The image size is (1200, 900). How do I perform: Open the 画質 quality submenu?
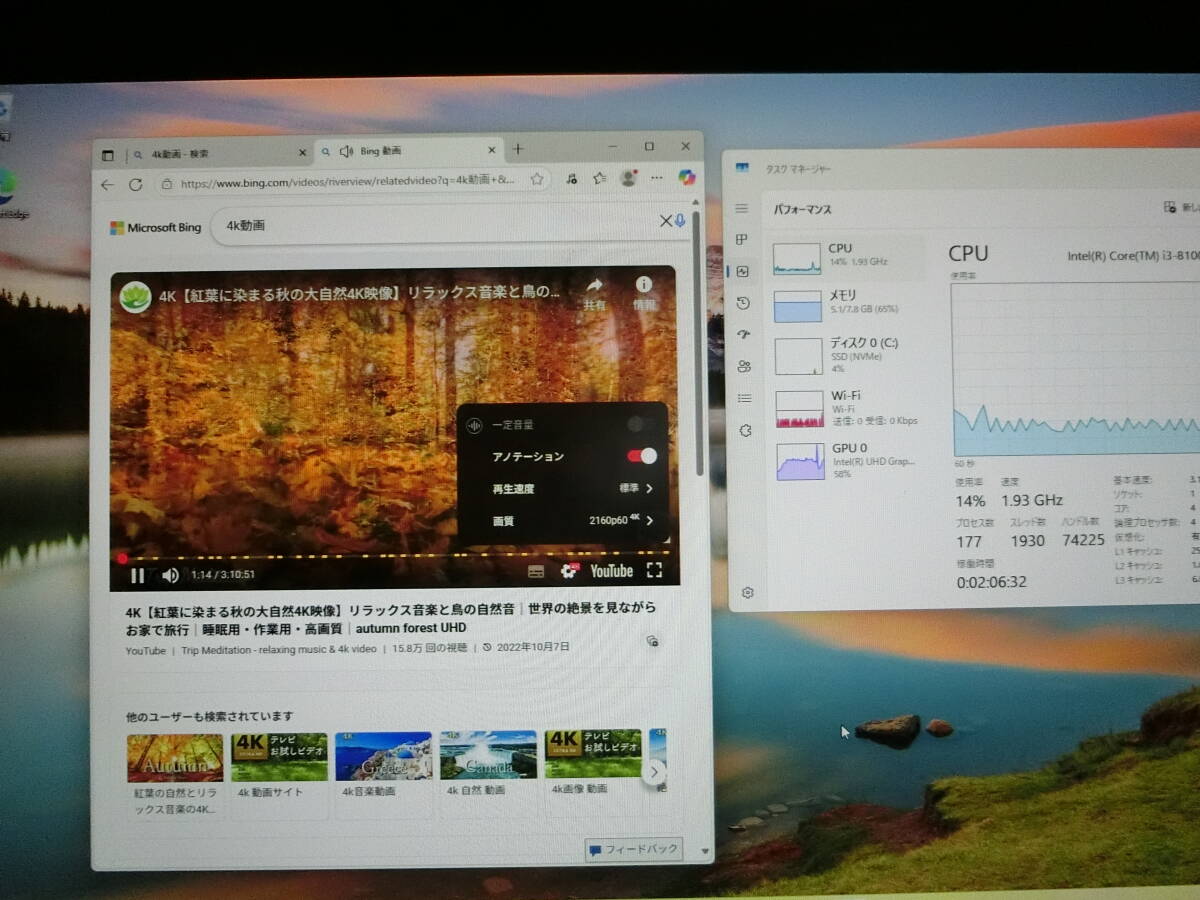(x=563, y=520)
